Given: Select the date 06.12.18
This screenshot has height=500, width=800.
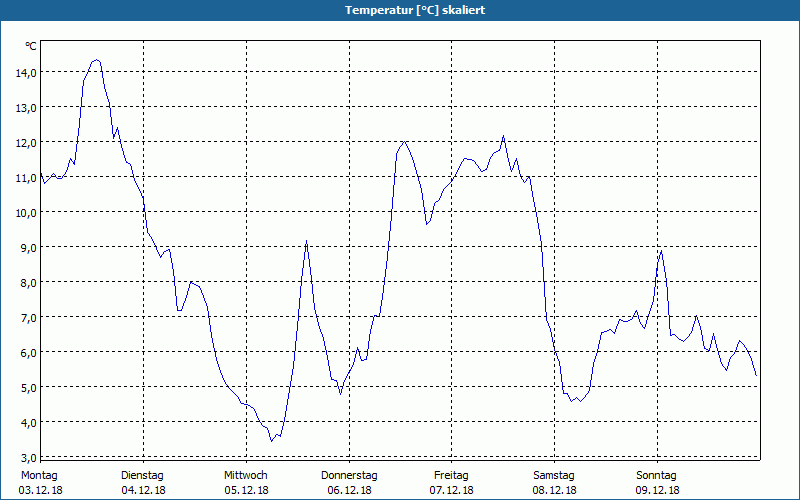Looking at the screenshot, I should pyautogui.click(x=349, y=490).
